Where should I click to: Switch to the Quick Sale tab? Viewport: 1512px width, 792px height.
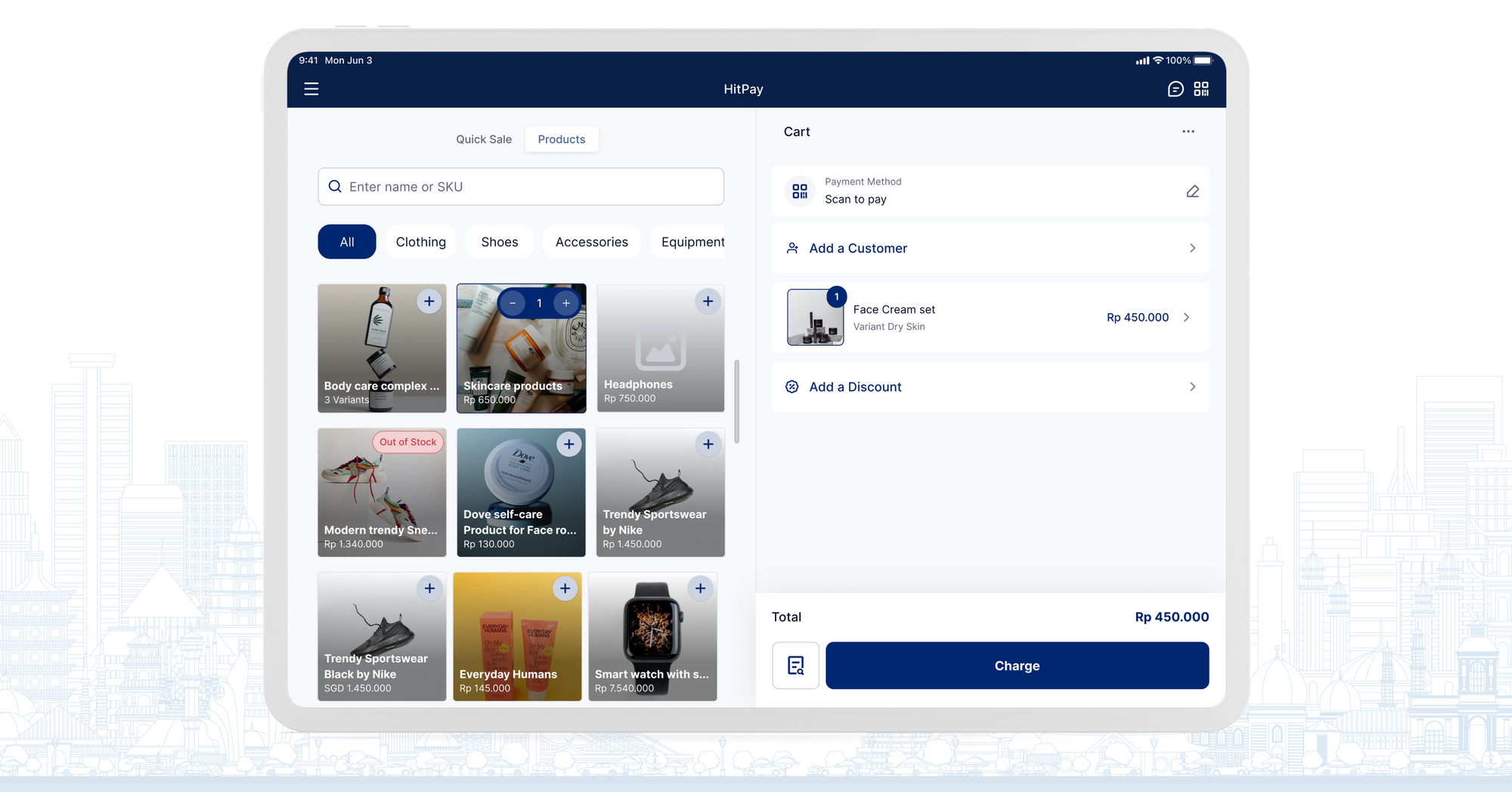tap(484, 139)
